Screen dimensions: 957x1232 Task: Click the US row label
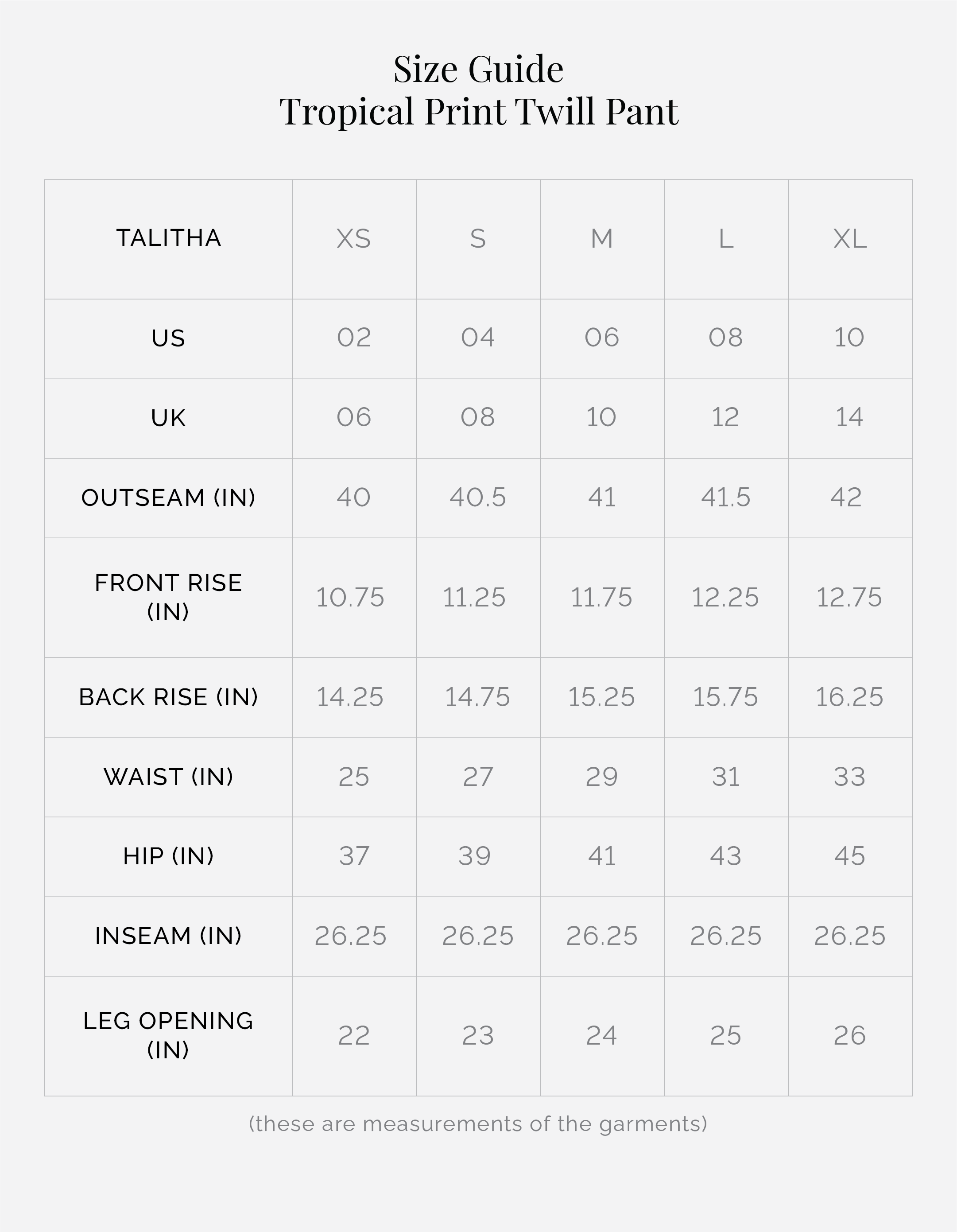click(x=168, y=338)
